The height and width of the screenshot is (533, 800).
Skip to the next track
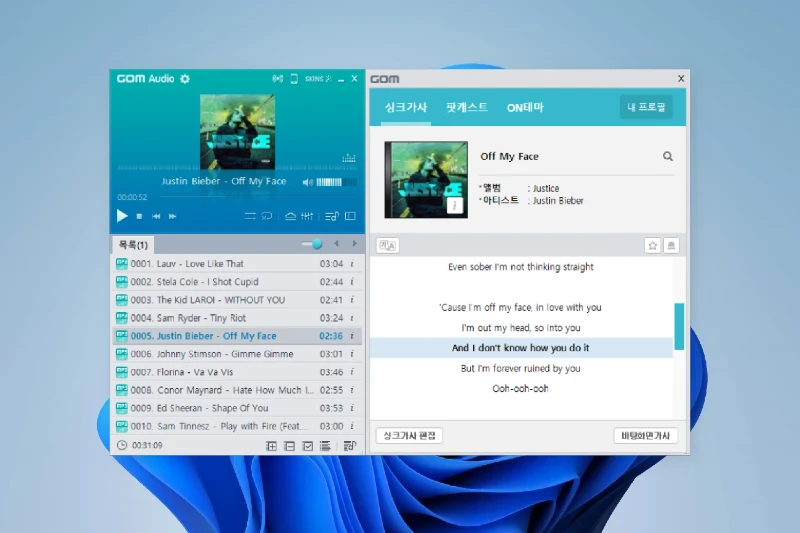[172, 216]
